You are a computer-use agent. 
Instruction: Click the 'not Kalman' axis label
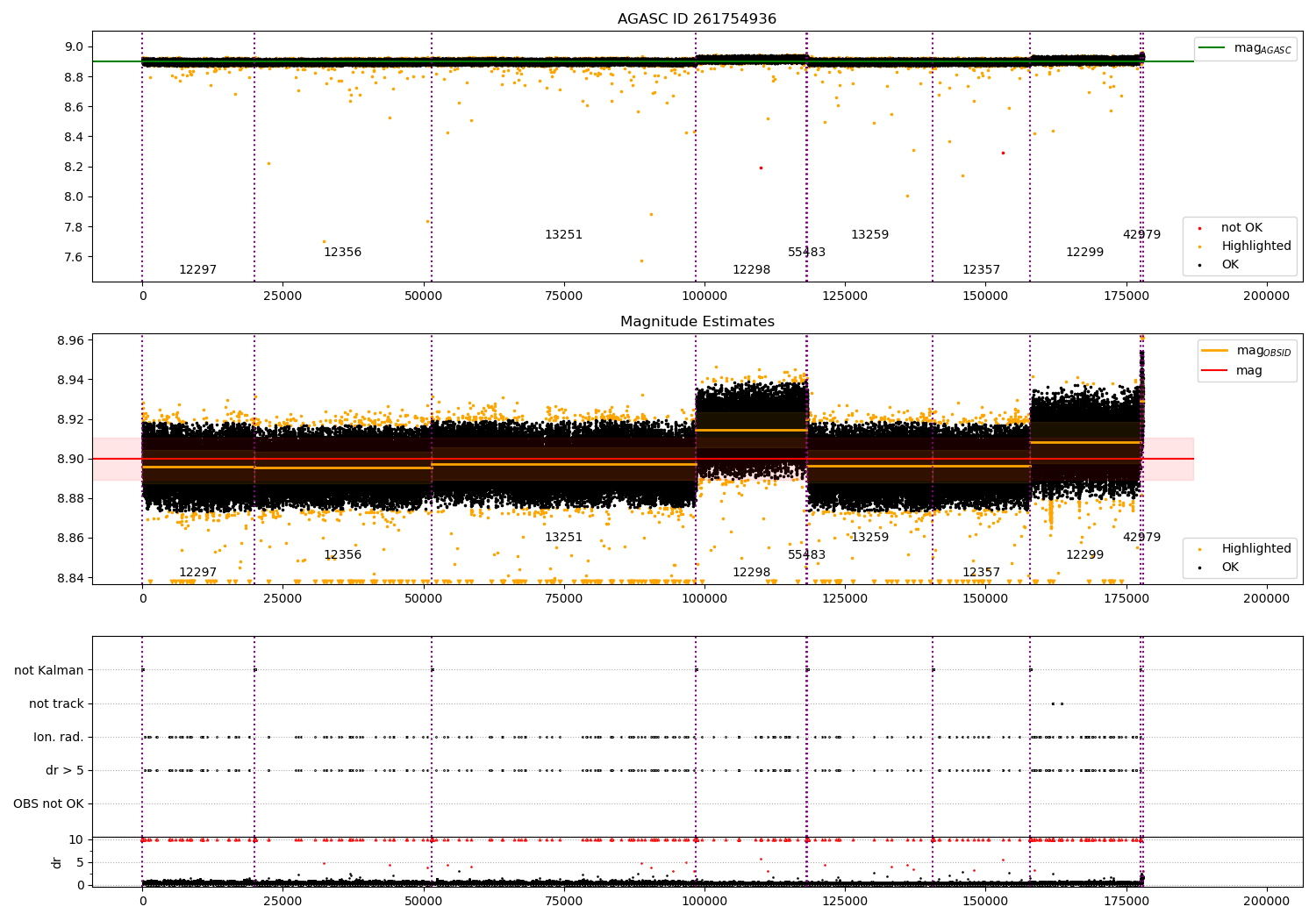(x=49, y=671)
